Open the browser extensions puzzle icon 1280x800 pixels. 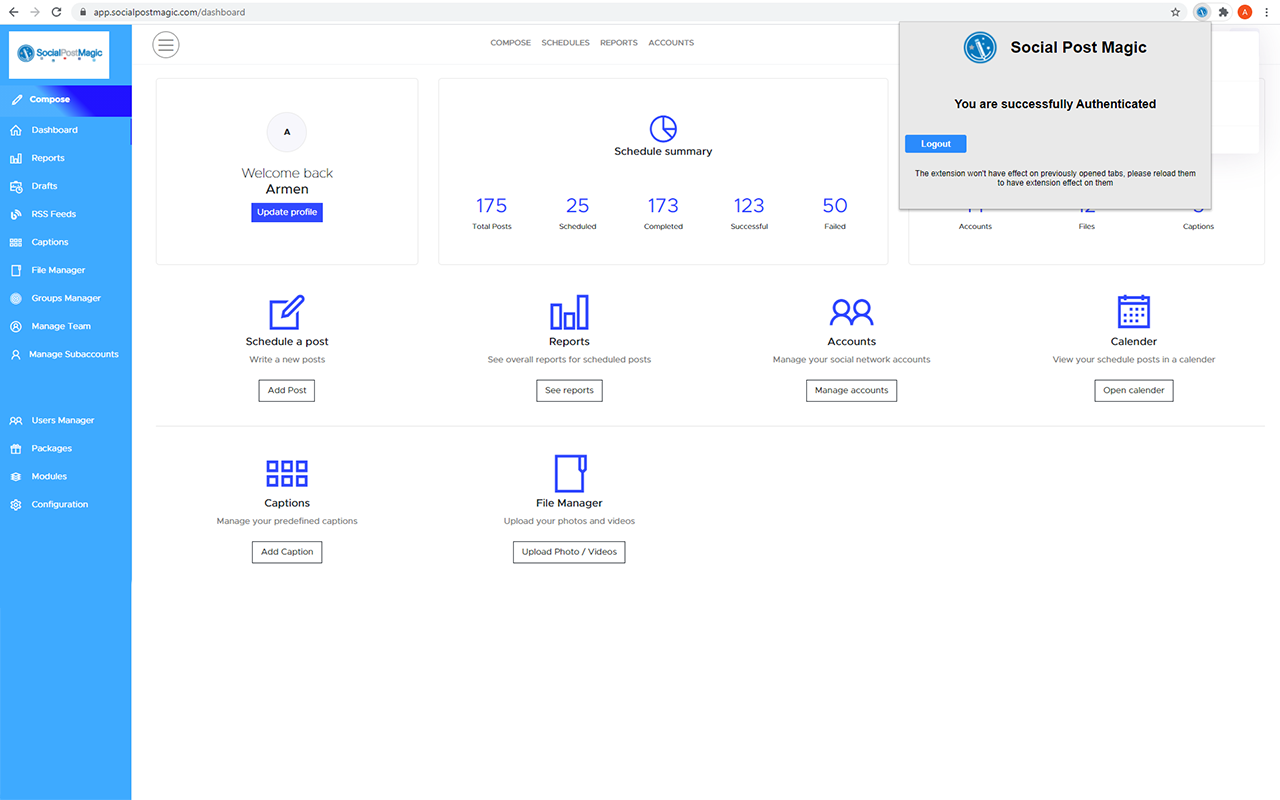pos(1223,12)
